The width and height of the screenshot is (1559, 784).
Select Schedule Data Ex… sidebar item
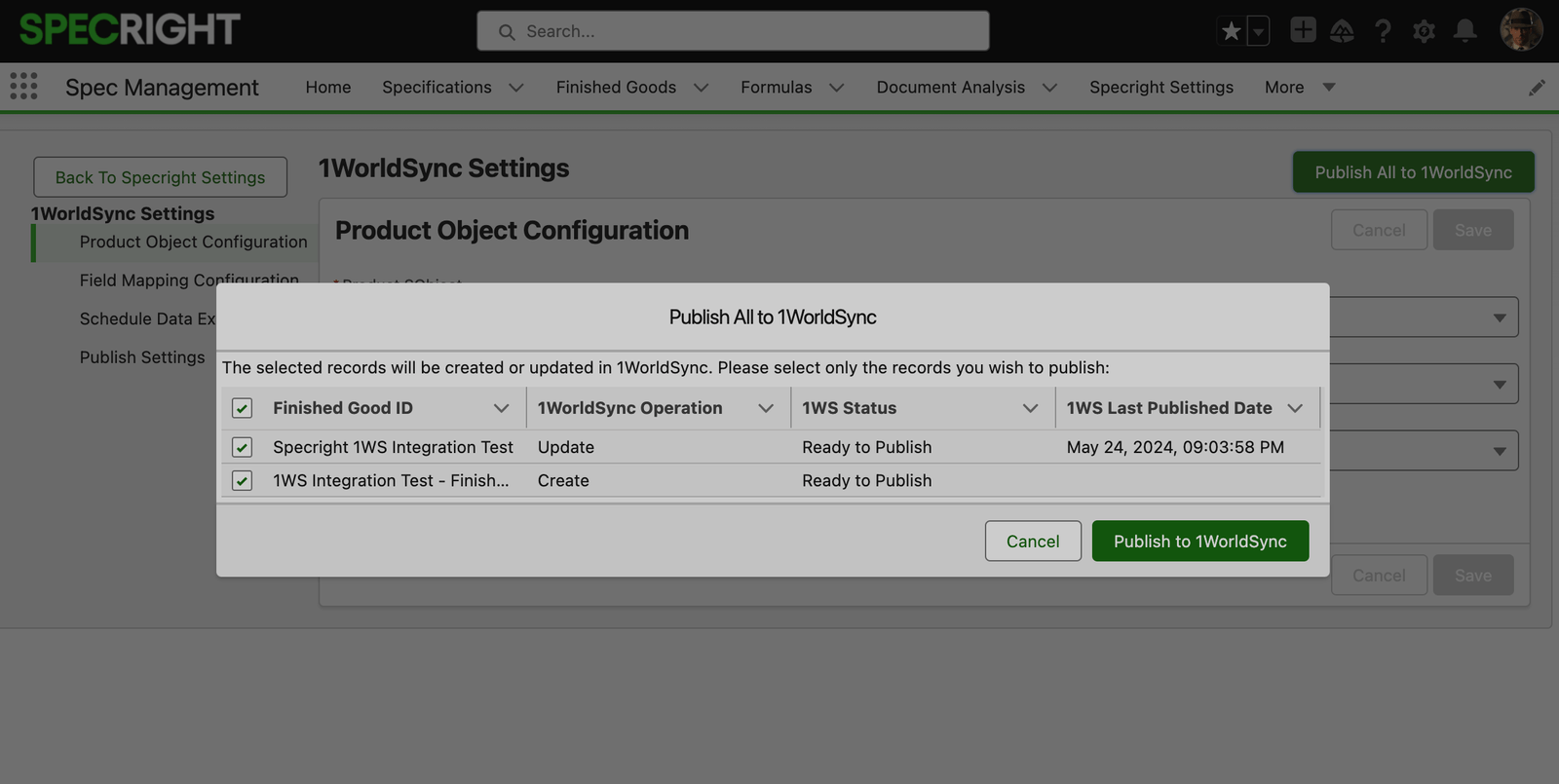[x=147, y=318]
